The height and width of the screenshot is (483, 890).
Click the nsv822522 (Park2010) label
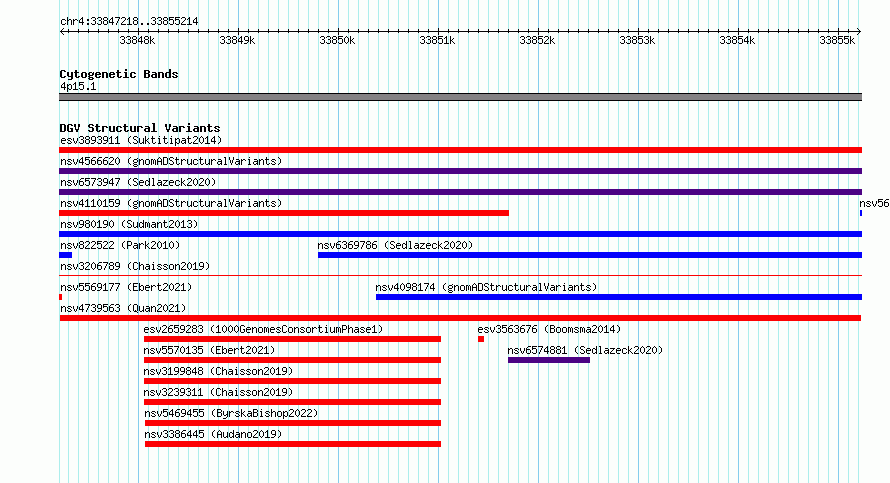(120, 245)
